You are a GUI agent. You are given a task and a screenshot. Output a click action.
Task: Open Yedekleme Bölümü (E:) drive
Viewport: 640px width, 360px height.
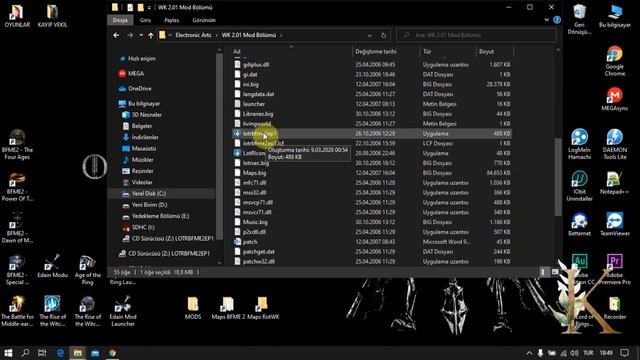coord(160,216)
